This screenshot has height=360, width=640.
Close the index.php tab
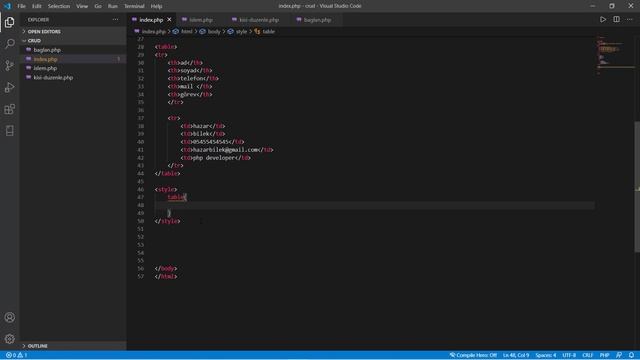point(169,20)
